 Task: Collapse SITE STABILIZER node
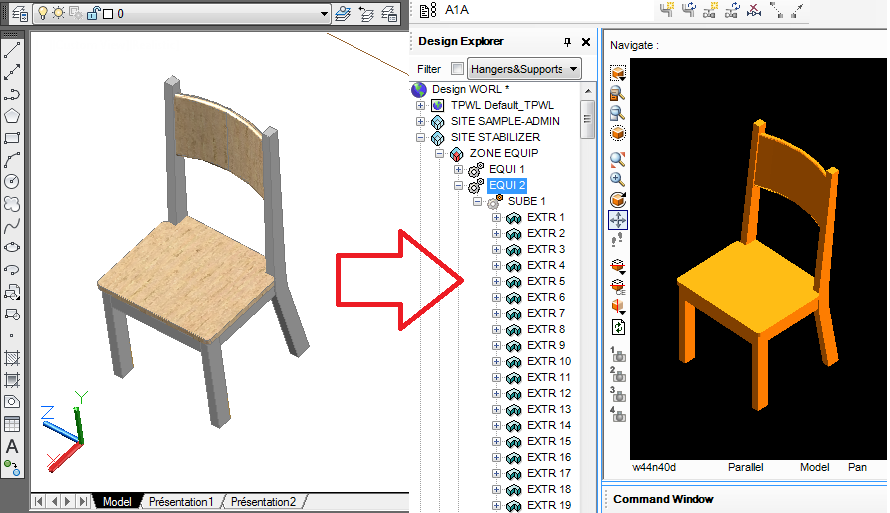point(421,137)
